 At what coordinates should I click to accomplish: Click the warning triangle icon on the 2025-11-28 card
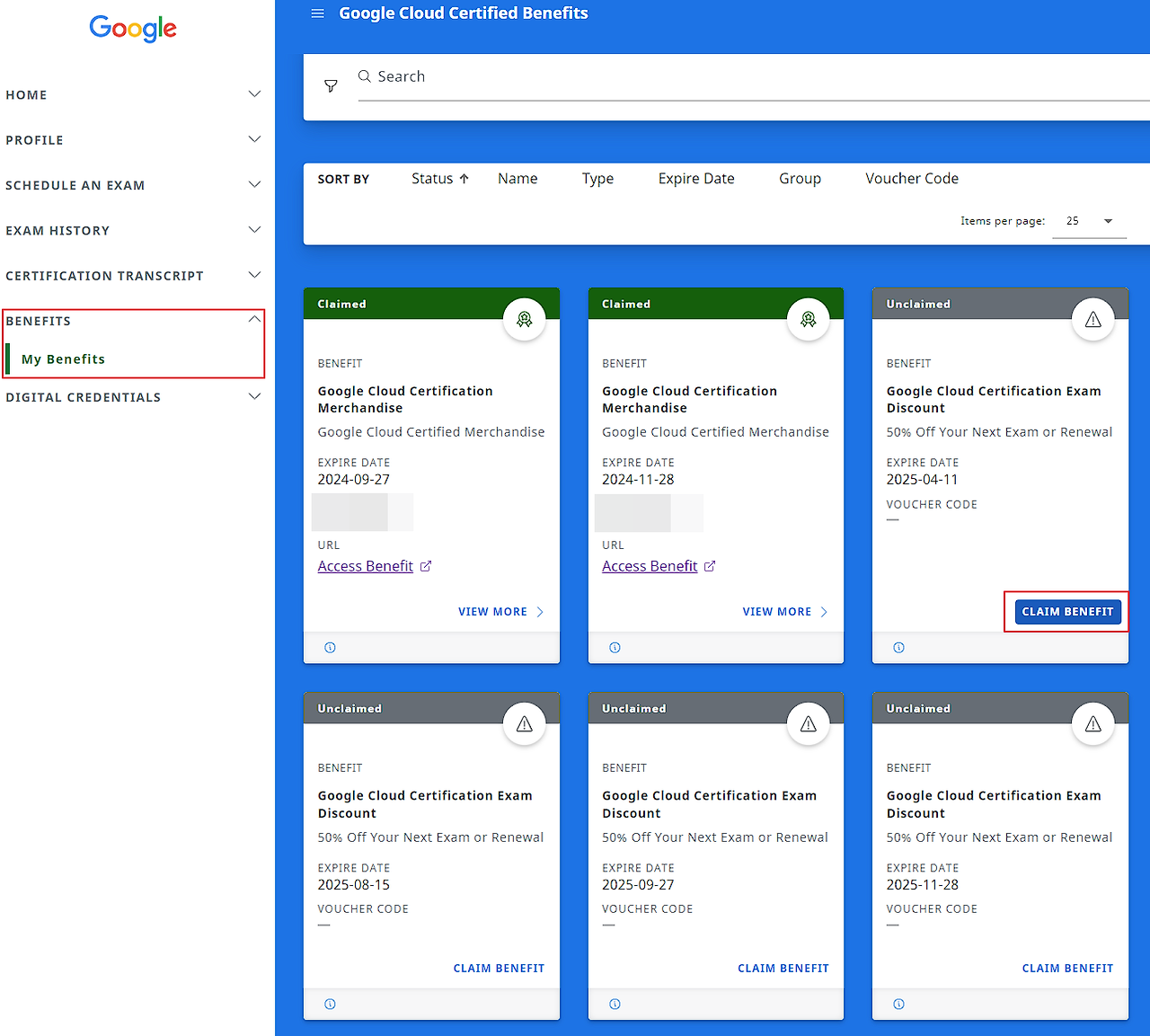pyautogui.click(x=1093, y=724)
